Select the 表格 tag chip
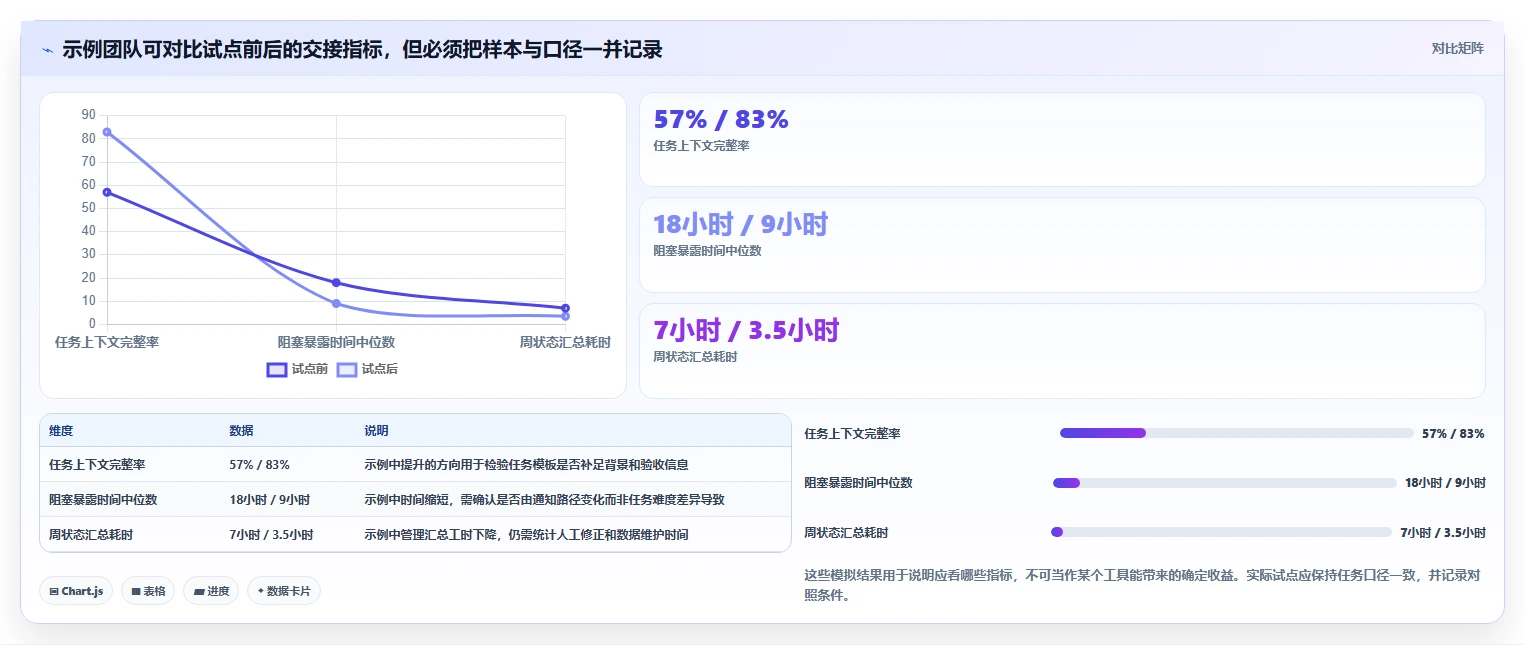 pyautogui.click(x=148, y=591)
